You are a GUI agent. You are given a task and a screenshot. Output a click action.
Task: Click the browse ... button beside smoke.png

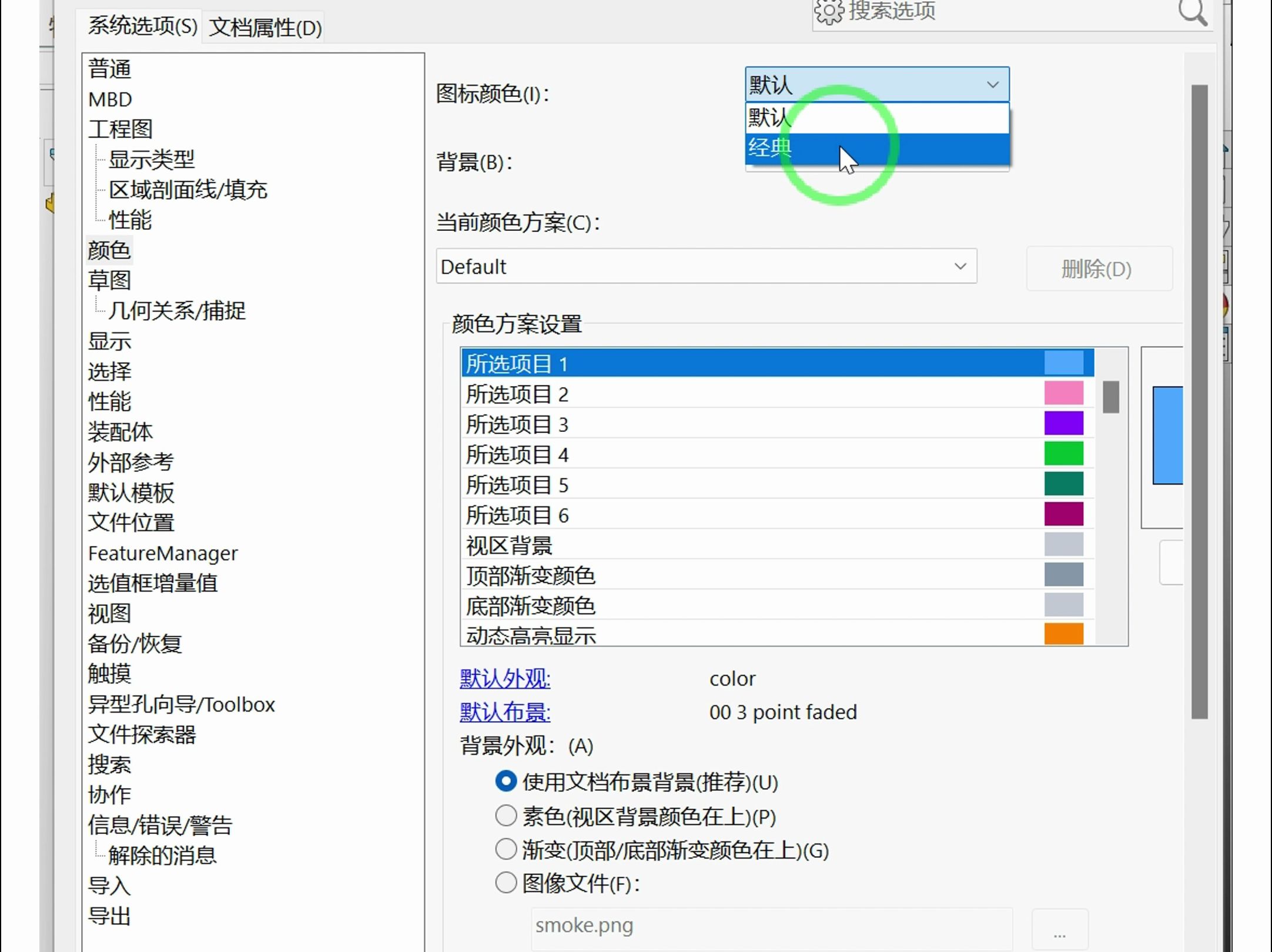[x=1060, y=930]
